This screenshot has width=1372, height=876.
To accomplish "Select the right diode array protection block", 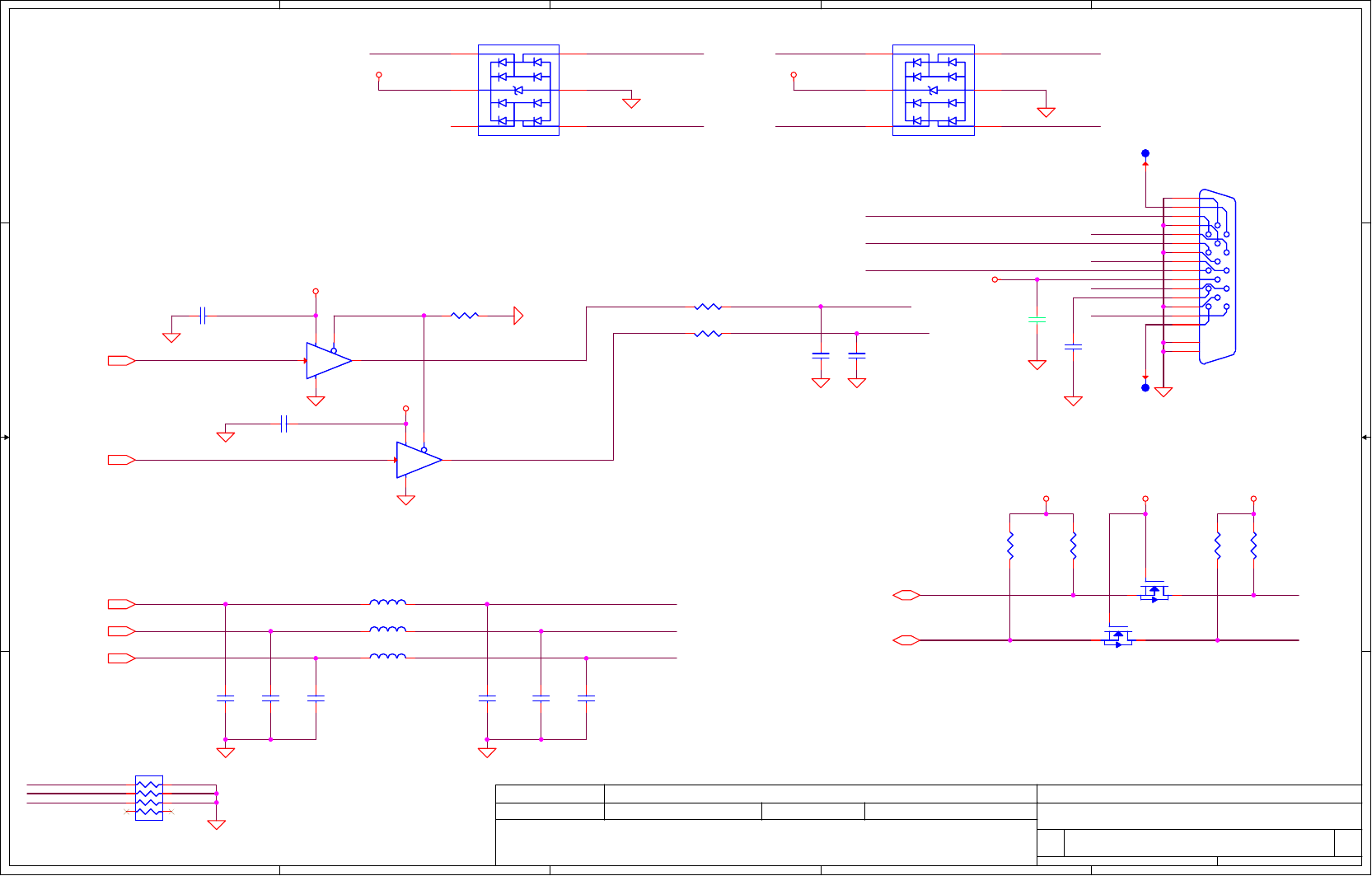I will coord(934,90).
